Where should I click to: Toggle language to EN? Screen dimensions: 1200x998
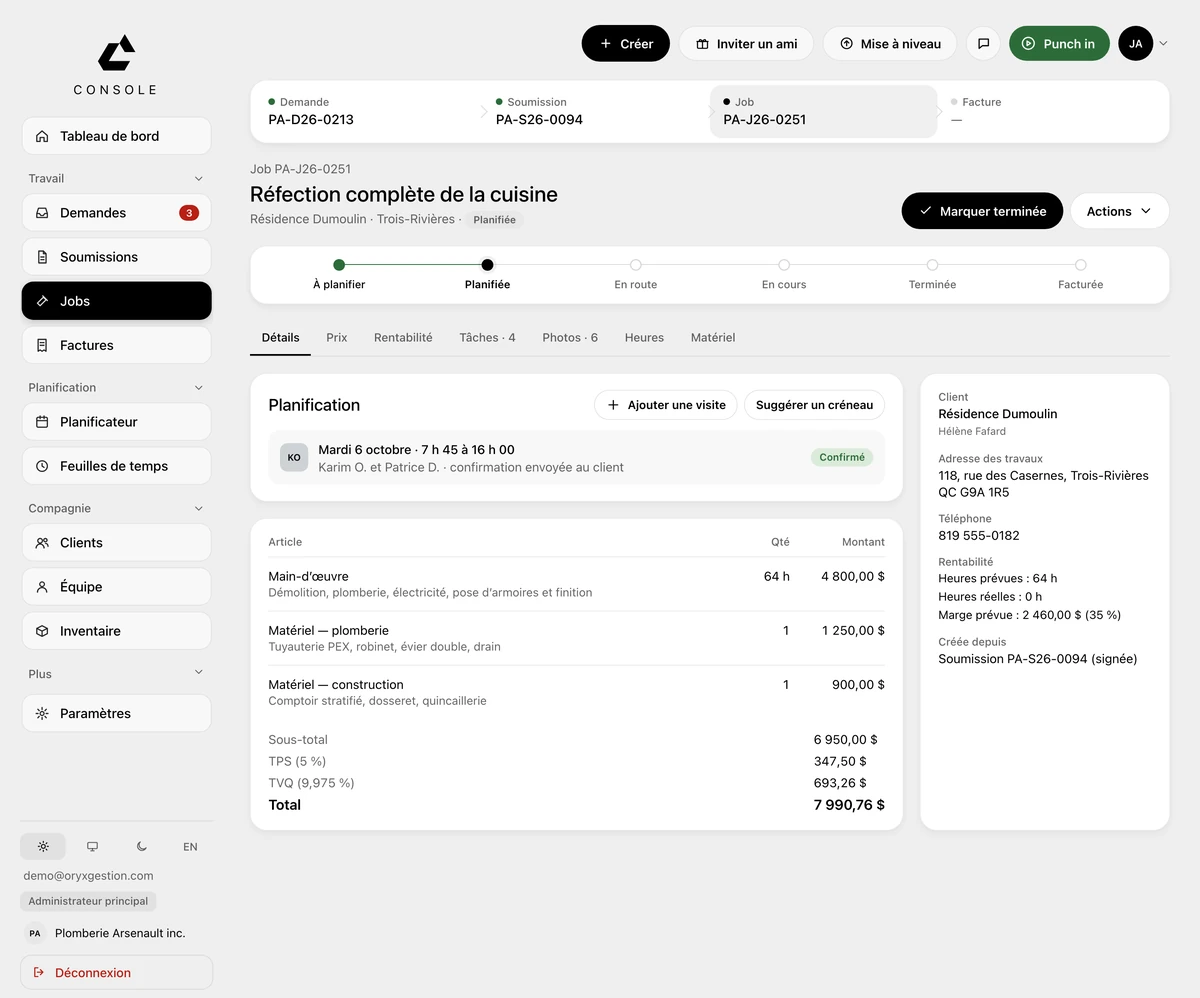click(x=190, y=847)
